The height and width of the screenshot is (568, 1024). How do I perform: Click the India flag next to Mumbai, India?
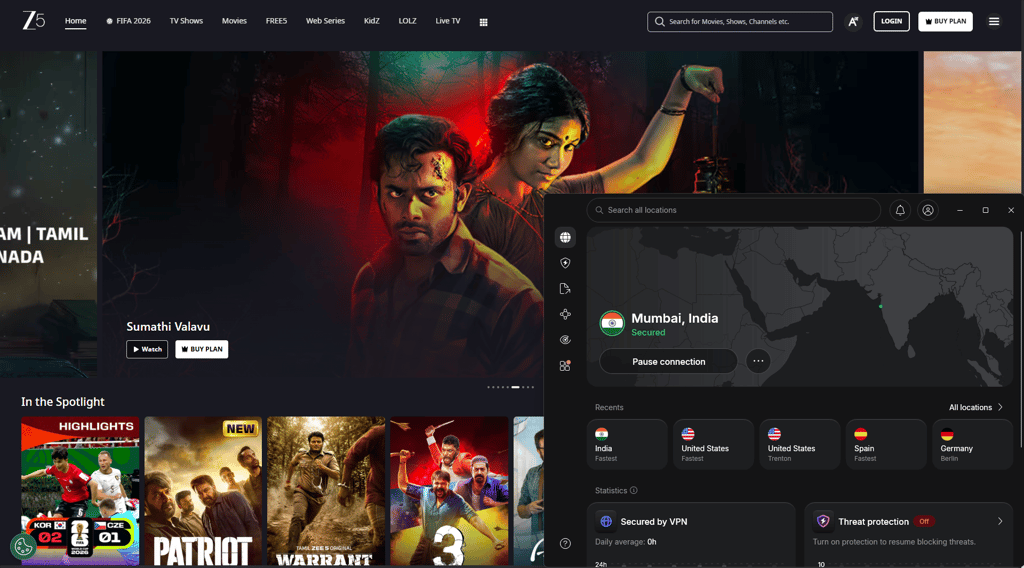tap(612, 323)
